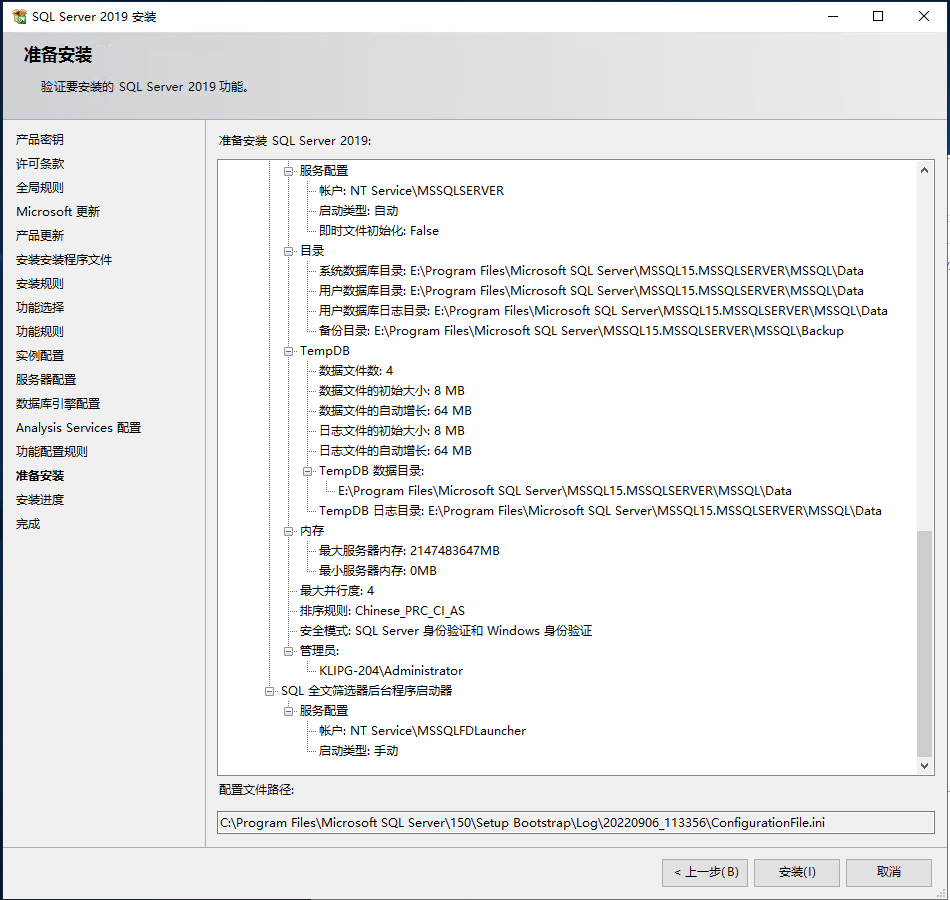Select 功能规则 step in sidebar
This screenshot has height=900, width=950.
(40, 332)
